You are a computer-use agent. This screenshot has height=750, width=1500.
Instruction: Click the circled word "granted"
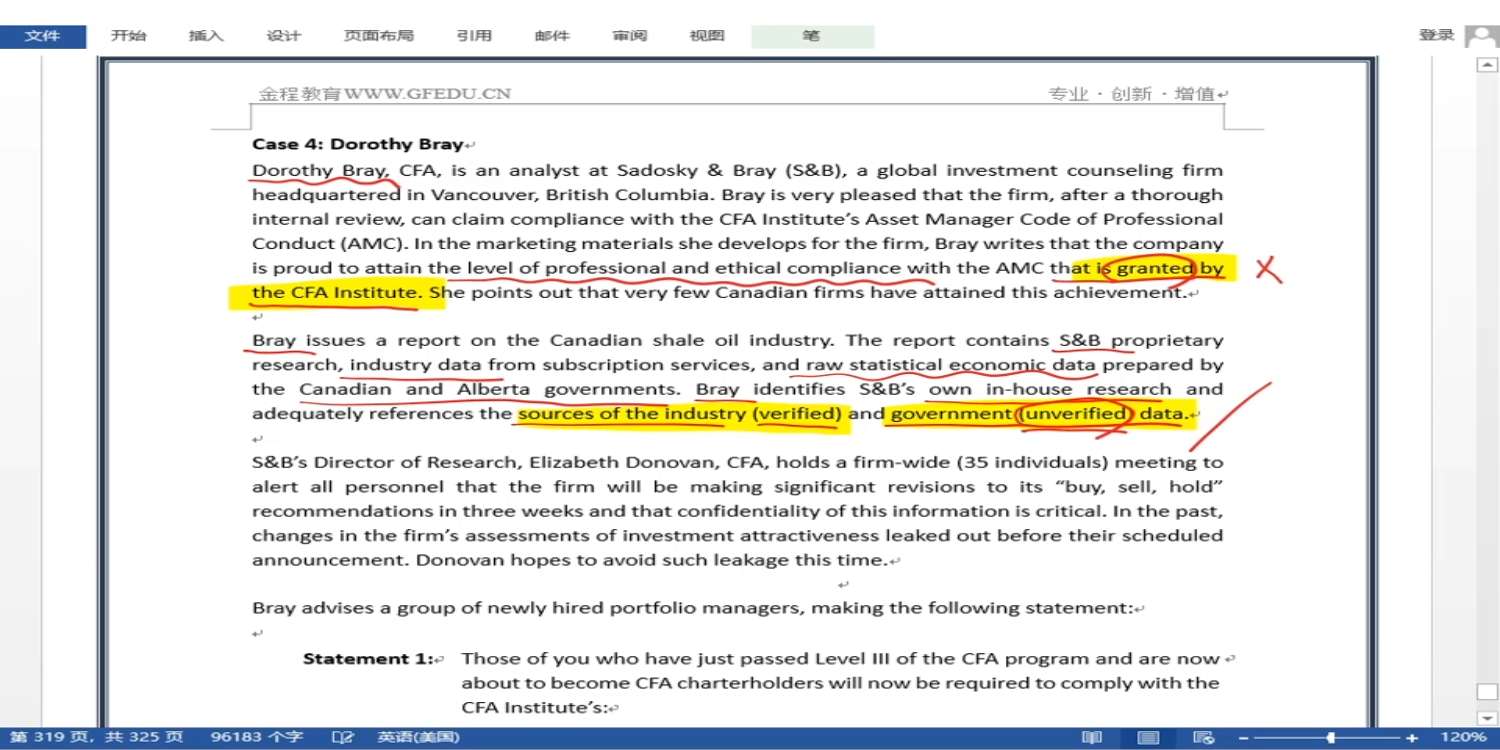click(x=1155, y=268)
